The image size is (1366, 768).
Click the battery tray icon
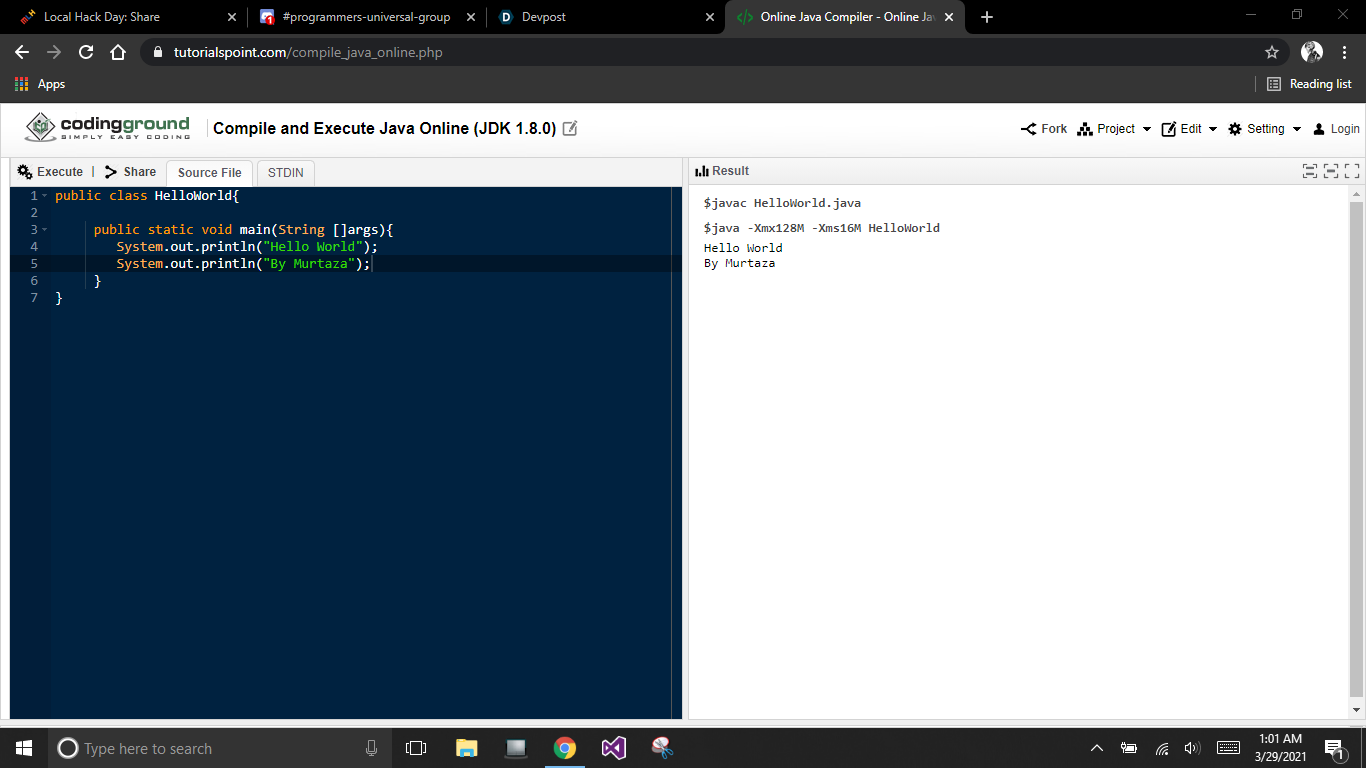[x=1129, y=748]
